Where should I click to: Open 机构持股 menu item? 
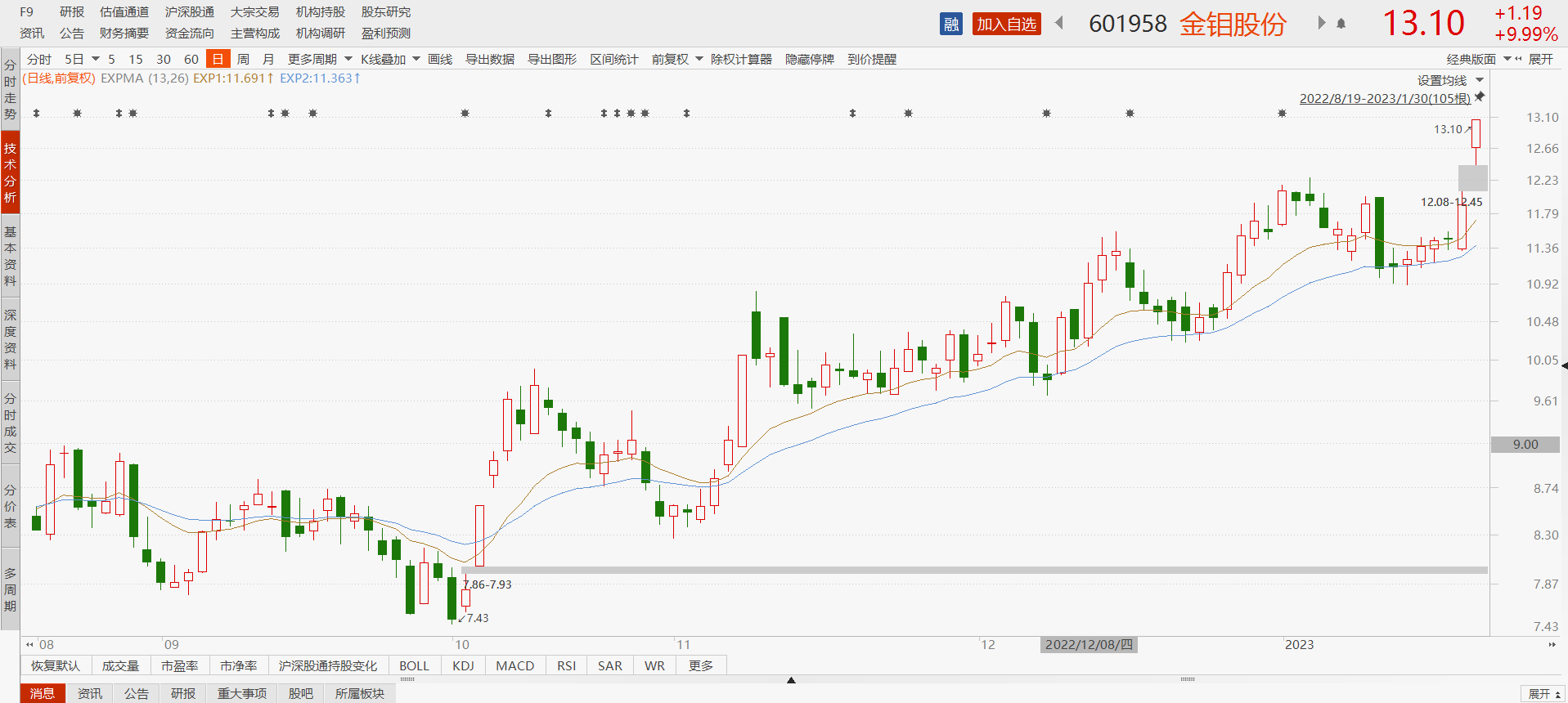pos(321,12)
